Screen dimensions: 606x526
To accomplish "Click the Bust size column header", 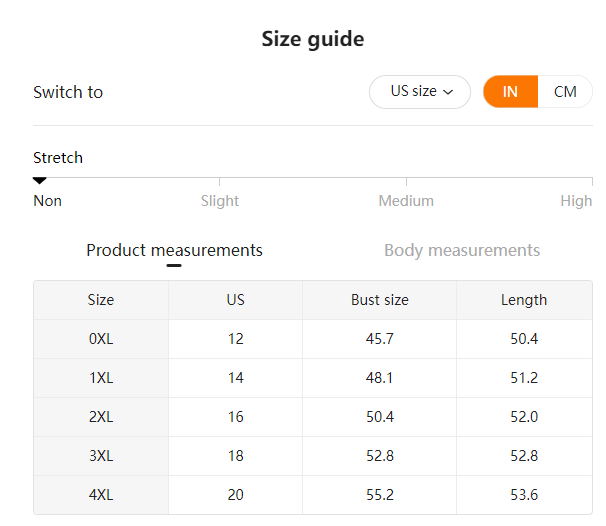I will (380, 300).
